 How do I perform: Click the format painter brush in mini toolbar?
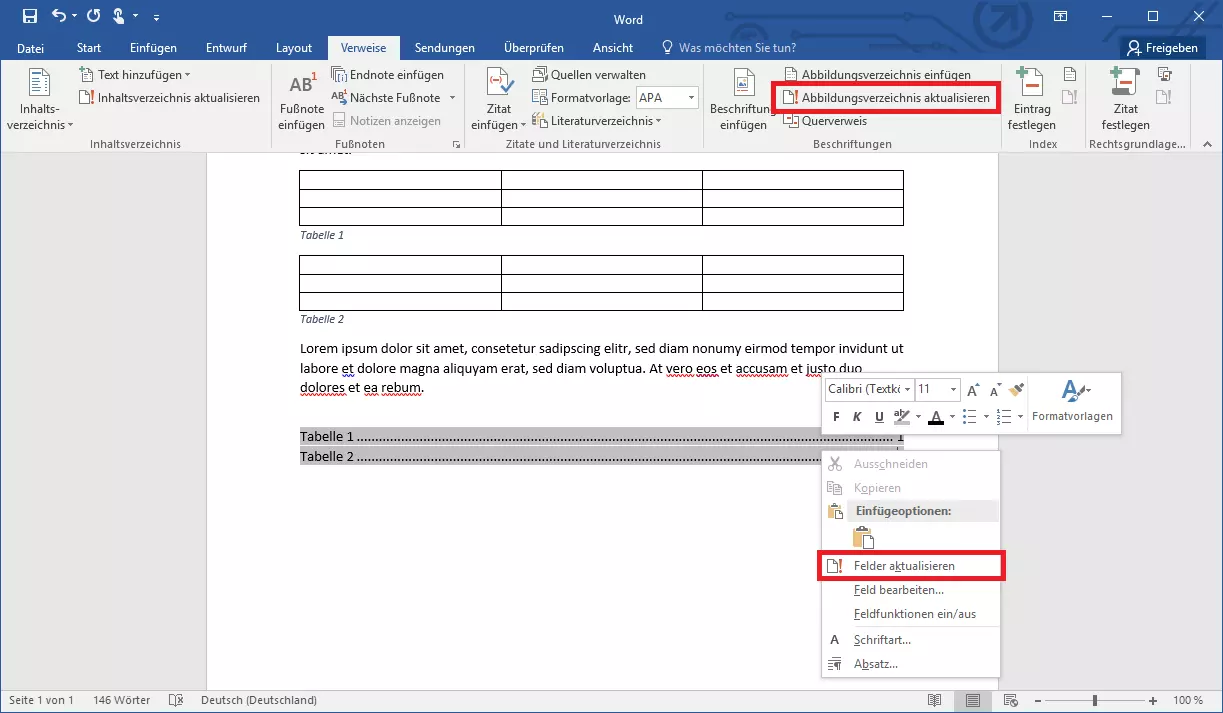(x=1017, y=390)
